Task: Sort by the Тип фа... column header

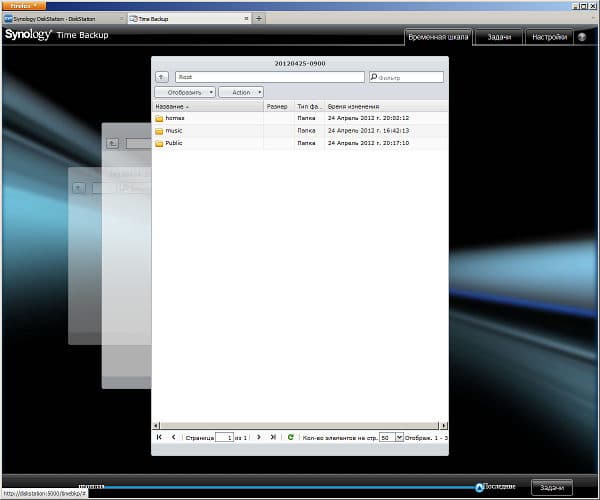Action: 309,106
